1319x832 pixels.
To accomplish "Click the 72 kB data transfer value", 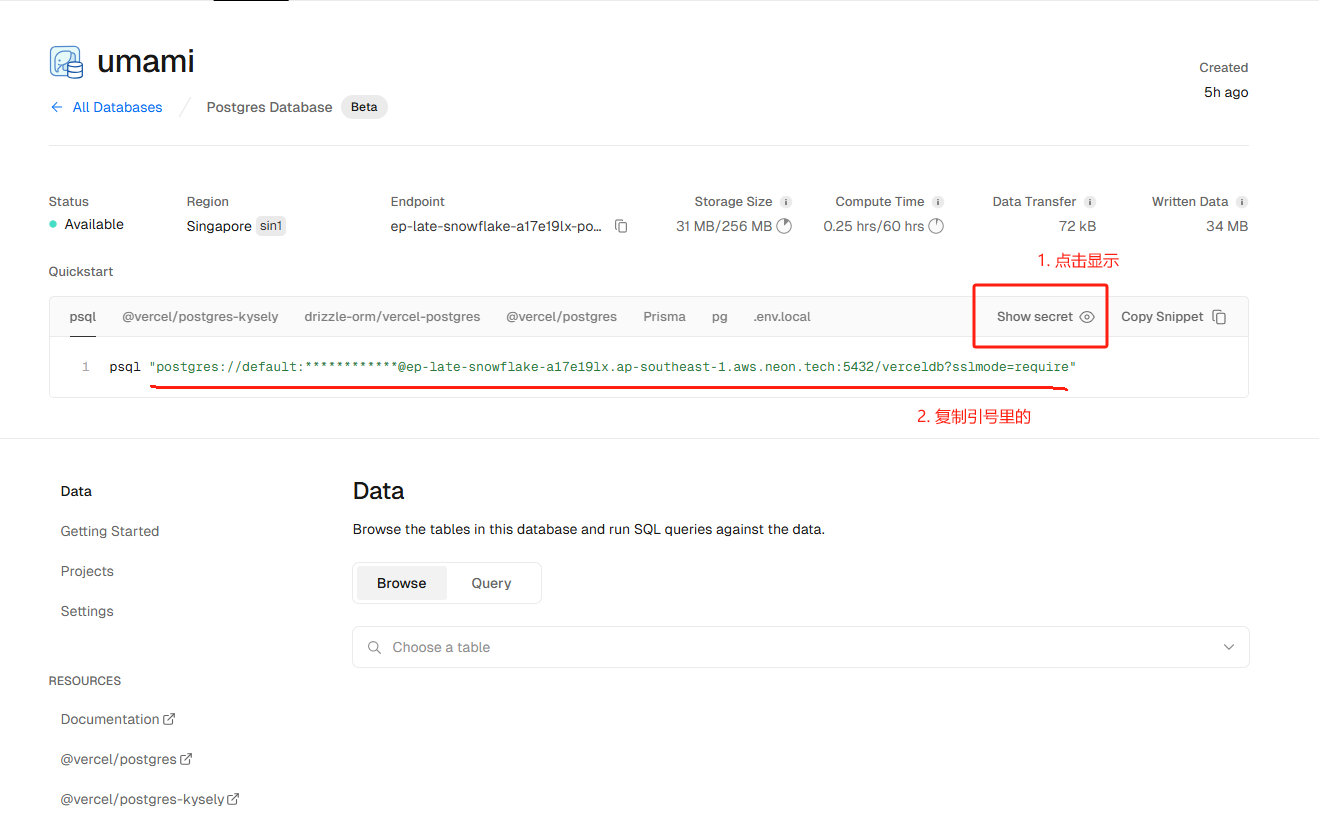I will [x=1077, y=226].
